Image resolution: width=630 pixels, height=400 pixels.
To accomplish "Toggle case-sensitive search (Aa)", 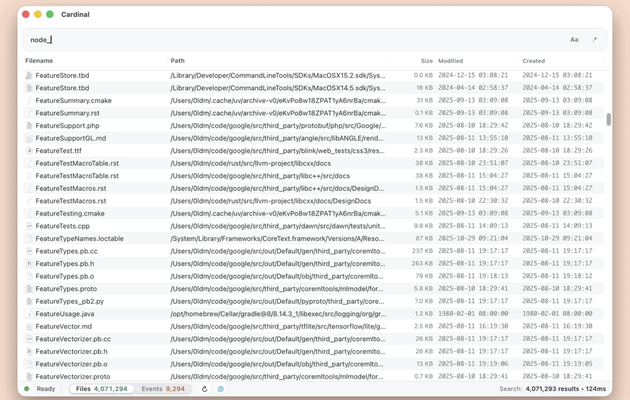I will coord(574,40).
